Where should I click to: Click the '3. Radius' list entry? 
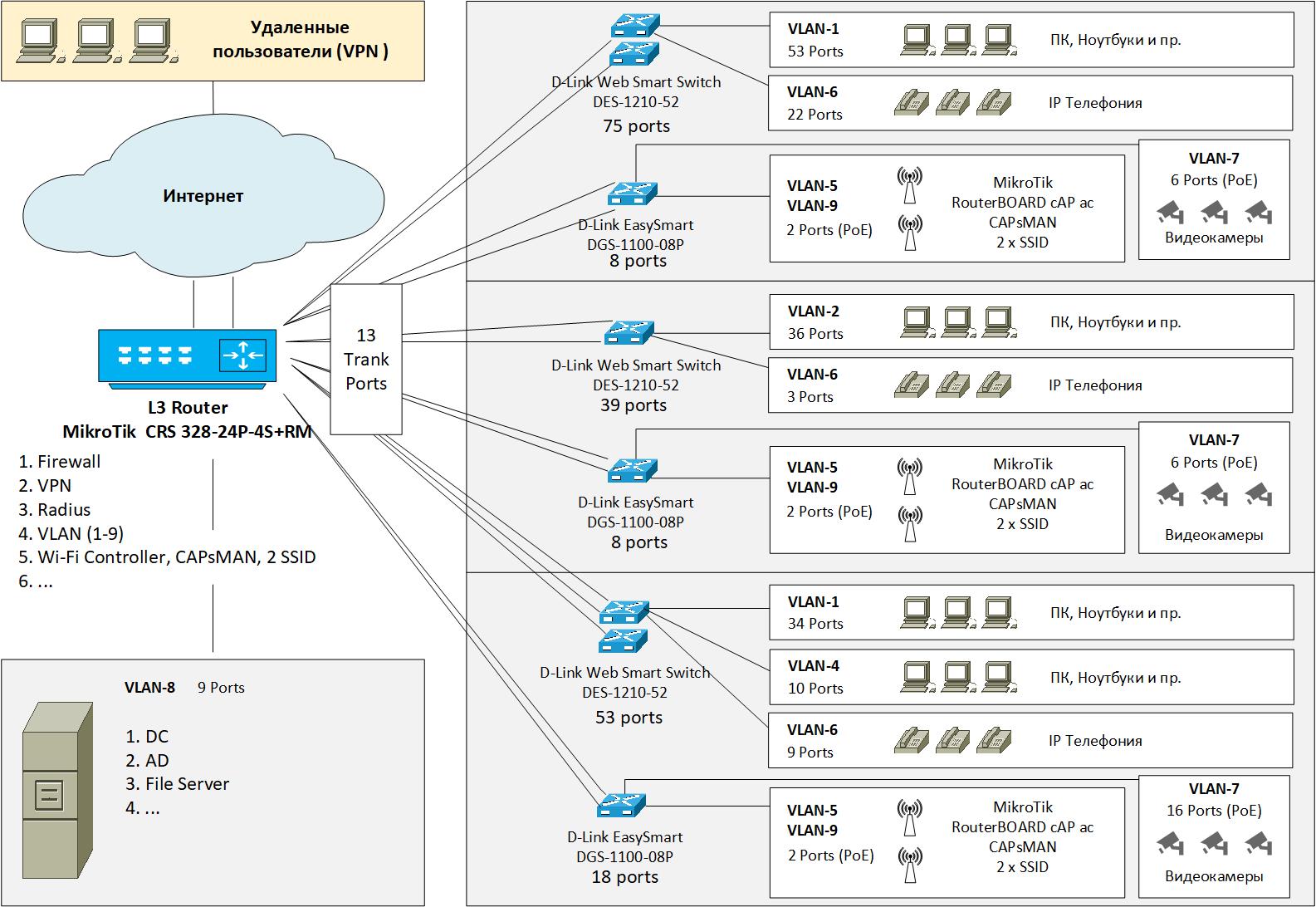(55, 509)
